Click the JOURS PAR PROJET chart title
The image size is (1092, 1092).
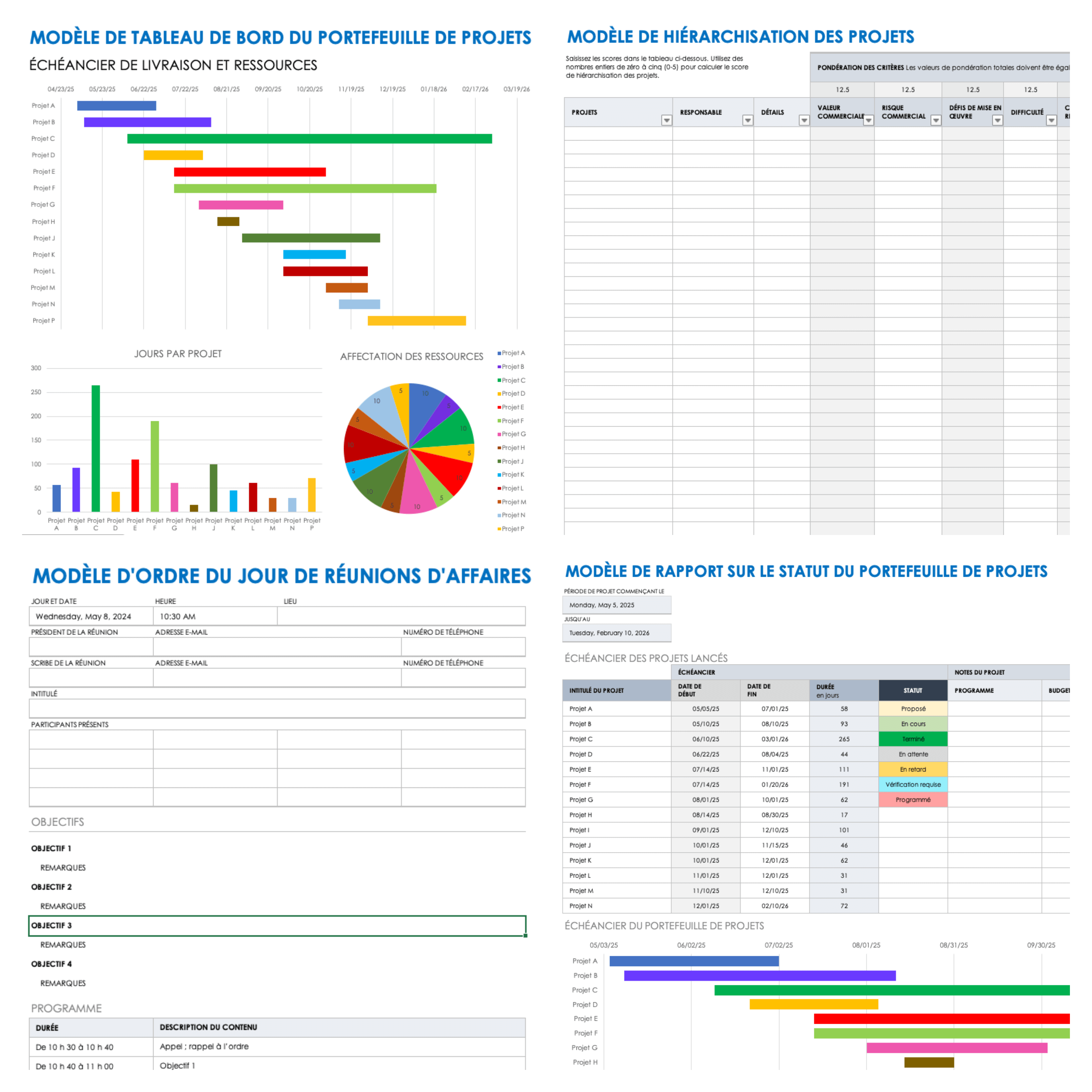[177, 354]
